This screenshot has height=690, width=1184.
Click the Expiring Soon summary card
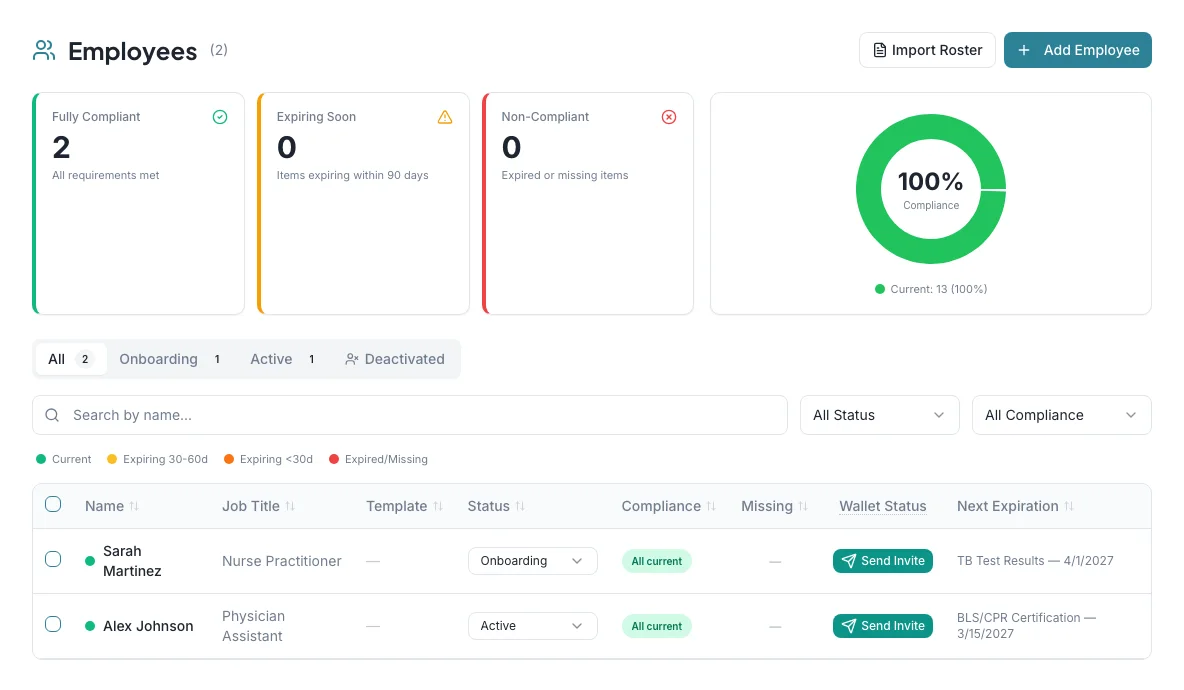point(364,204)
